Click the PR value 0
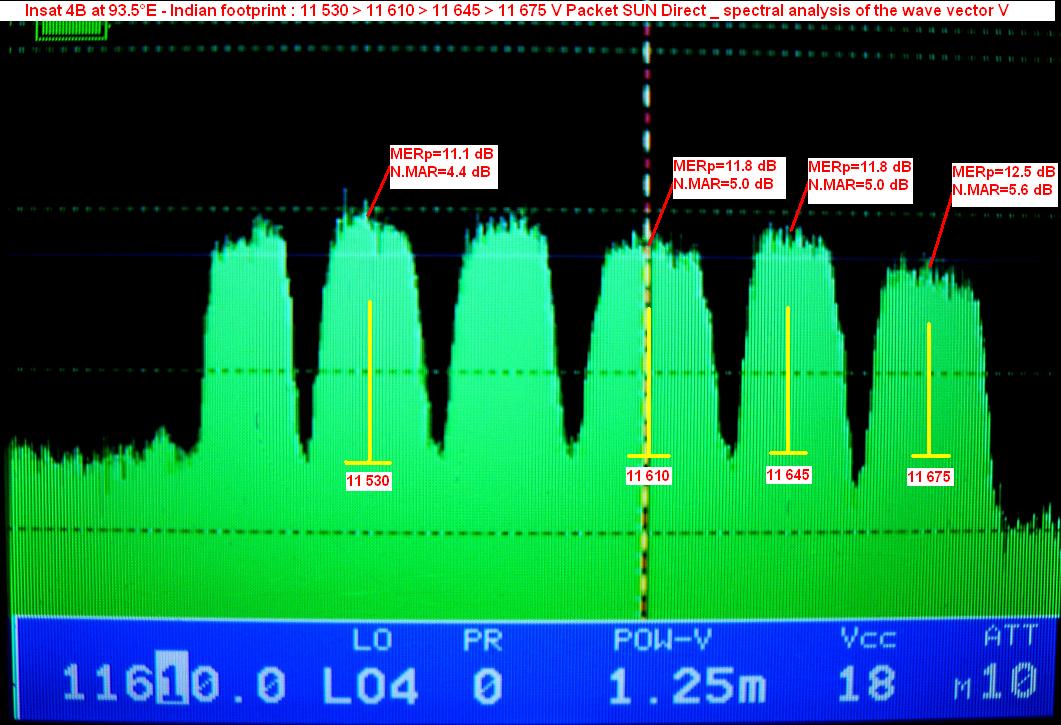1061x725 pixels. pos(486,687)
